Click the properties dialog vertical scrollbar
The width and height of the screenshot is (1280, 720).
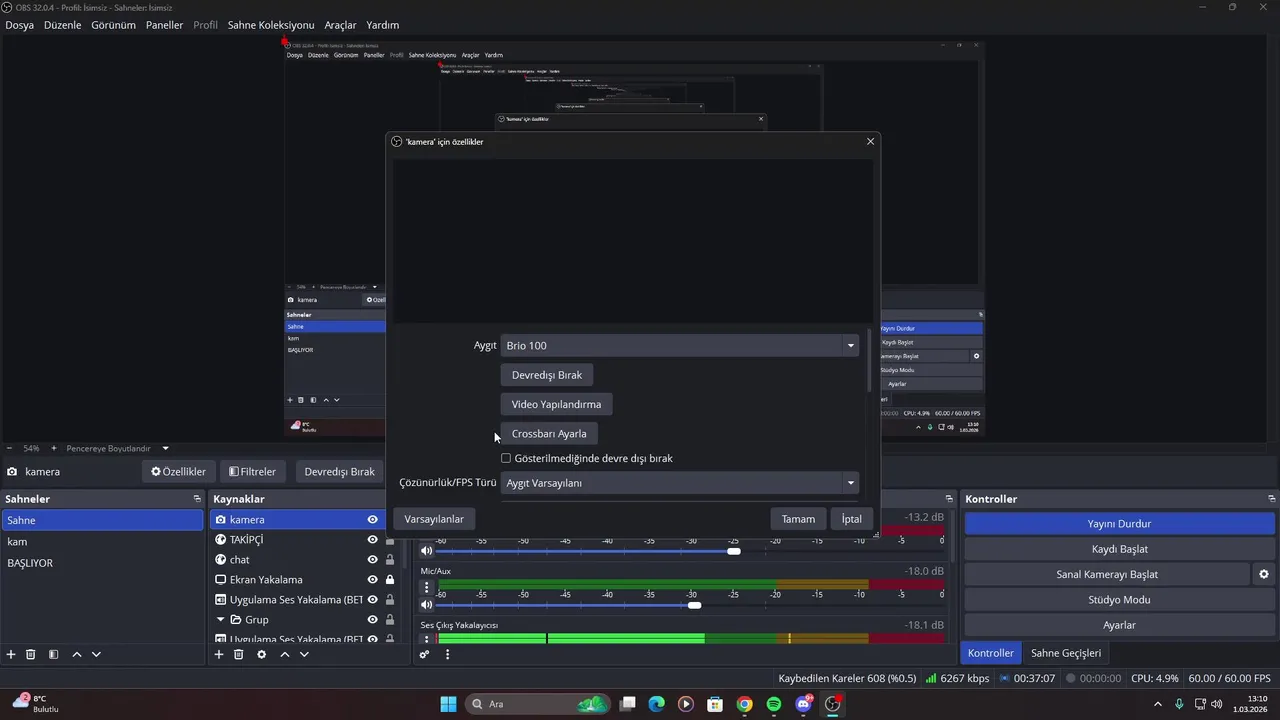[869, 360]
